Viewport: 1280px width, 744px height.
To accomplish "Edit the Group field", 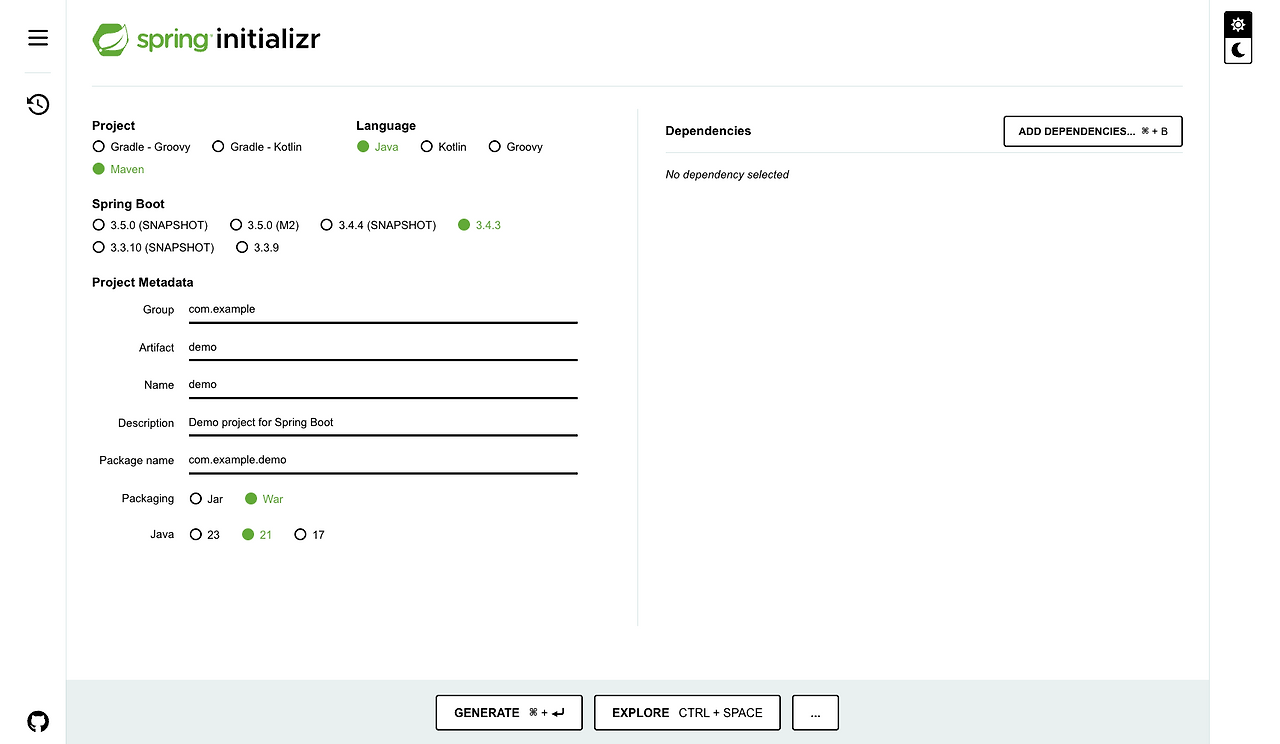I will point(383,310).
